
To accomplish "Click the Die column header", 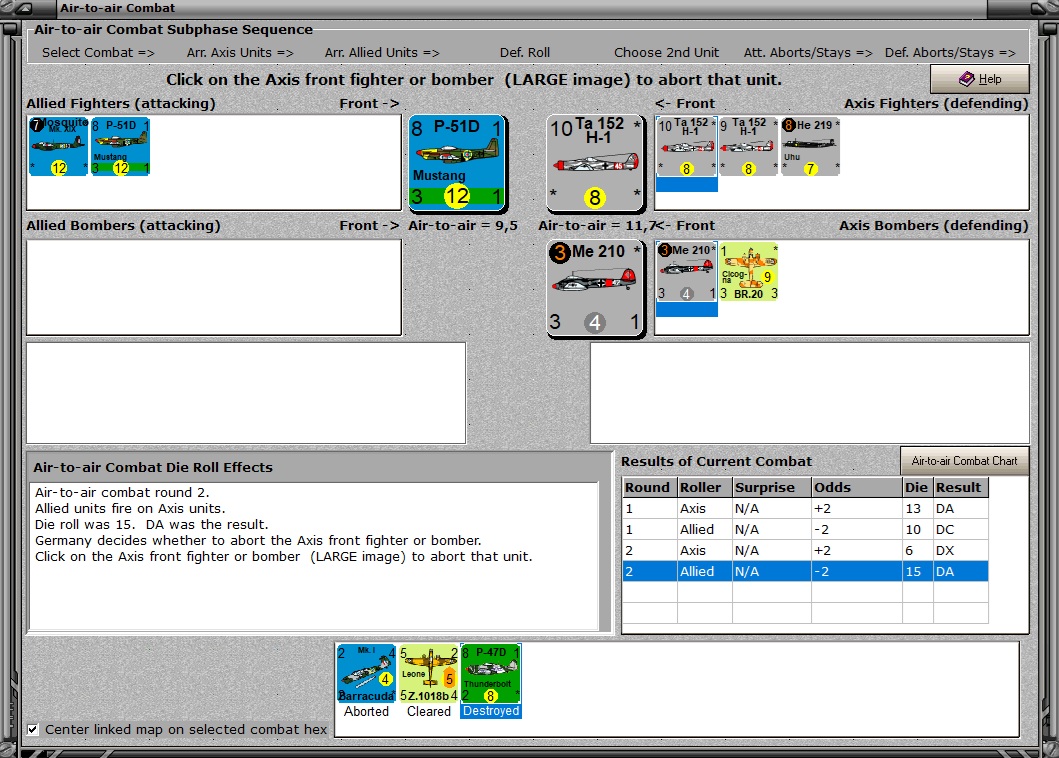I will pyautogui.click(x=918, y=487).
